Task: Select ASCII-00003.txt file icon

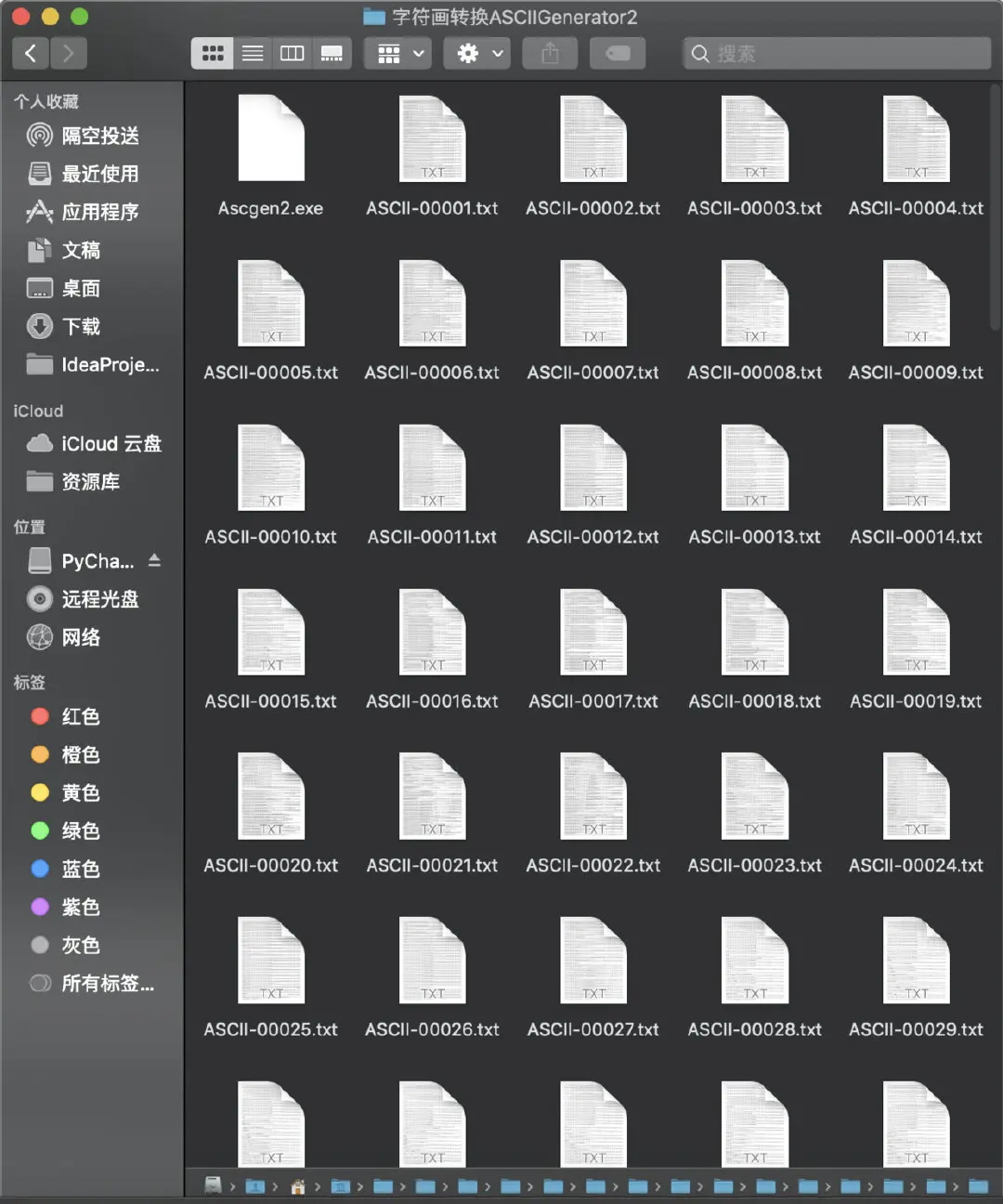Action: pos(755,137)
